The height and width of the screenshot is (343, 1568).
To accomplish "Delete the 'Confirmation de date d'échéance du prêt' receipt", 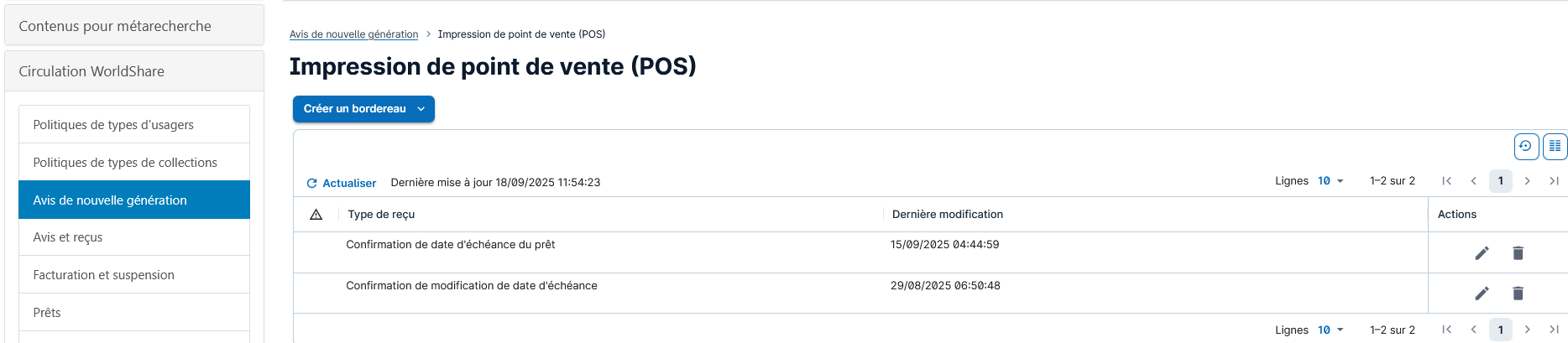I will pyautogui.click(x=1518, y=253).
